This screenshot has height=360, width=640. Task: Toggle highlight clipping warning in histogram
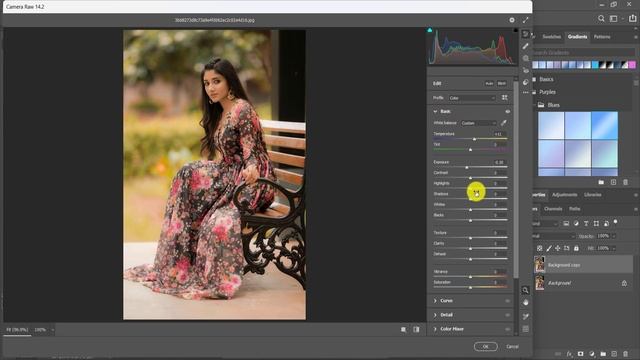516,30
